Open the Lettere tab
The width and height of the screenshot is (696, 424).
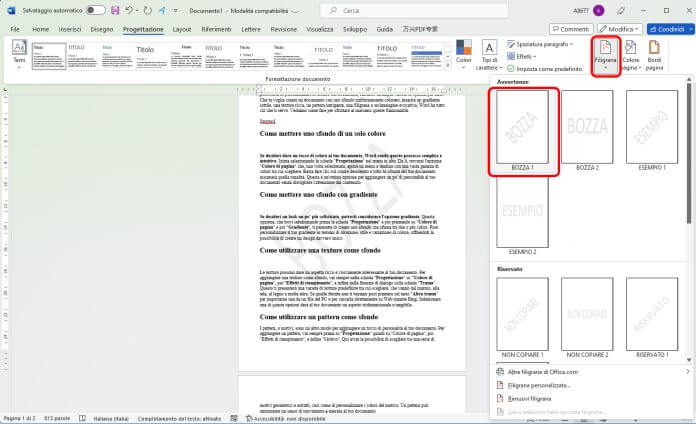(251, 29)
